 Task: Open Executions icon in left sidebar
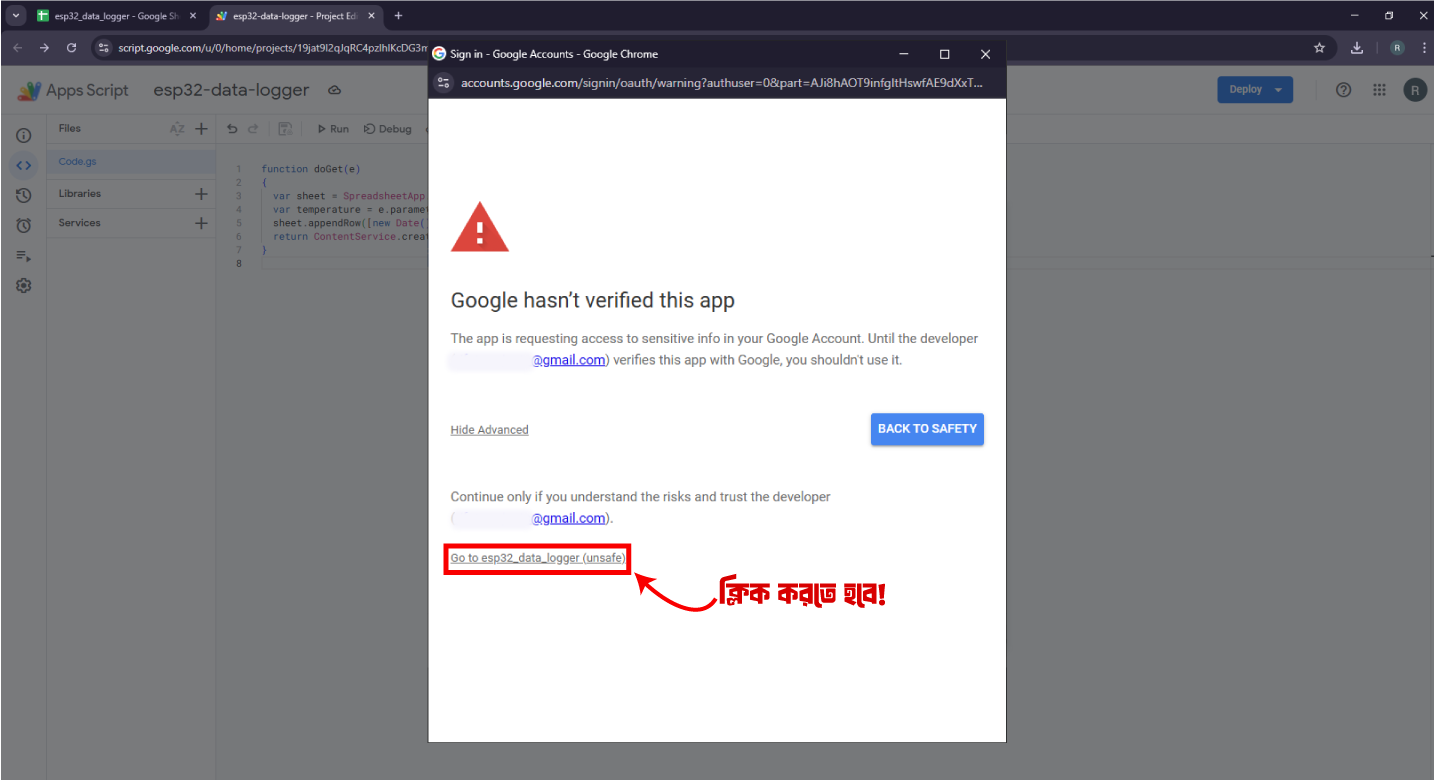24,256
